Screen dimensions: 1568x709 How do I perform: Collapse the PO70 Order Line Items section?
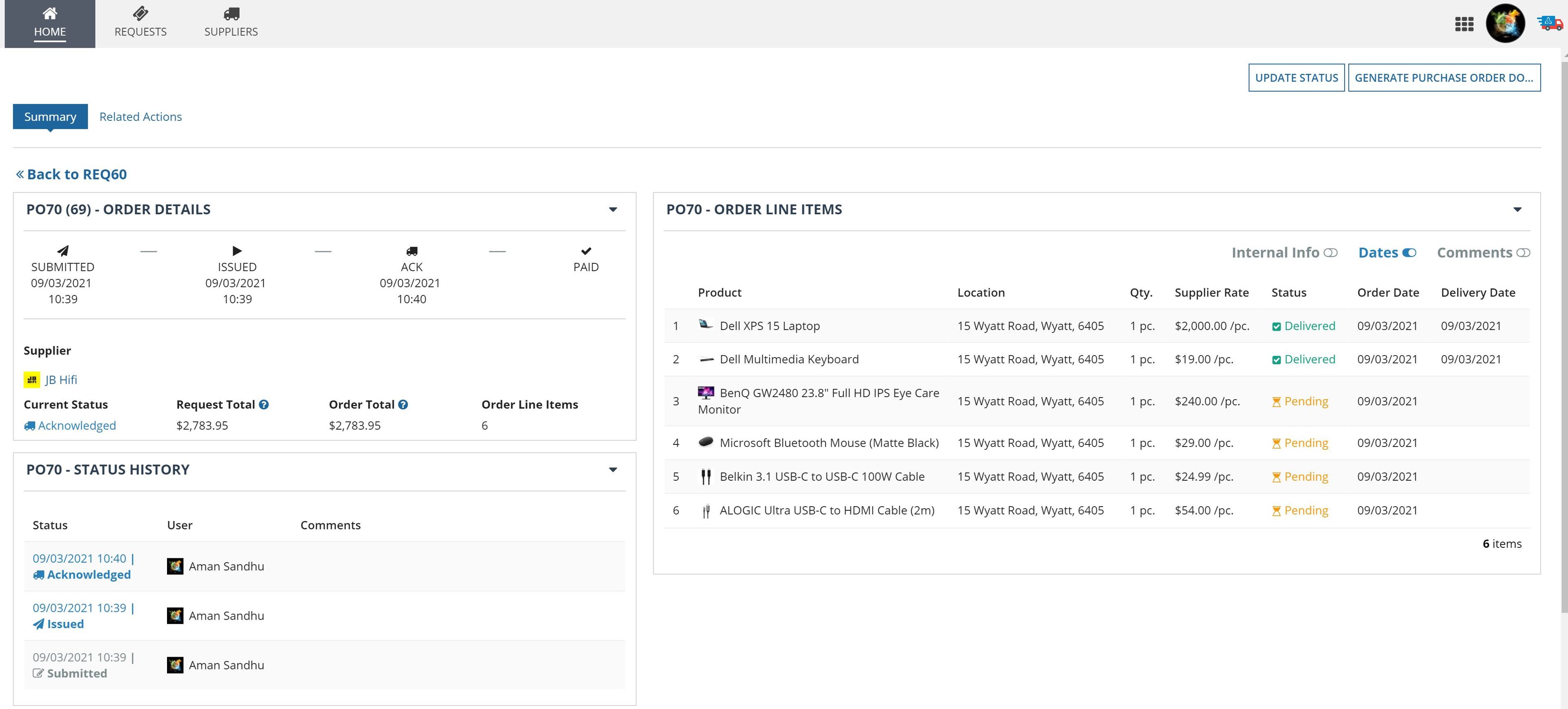1517,209
